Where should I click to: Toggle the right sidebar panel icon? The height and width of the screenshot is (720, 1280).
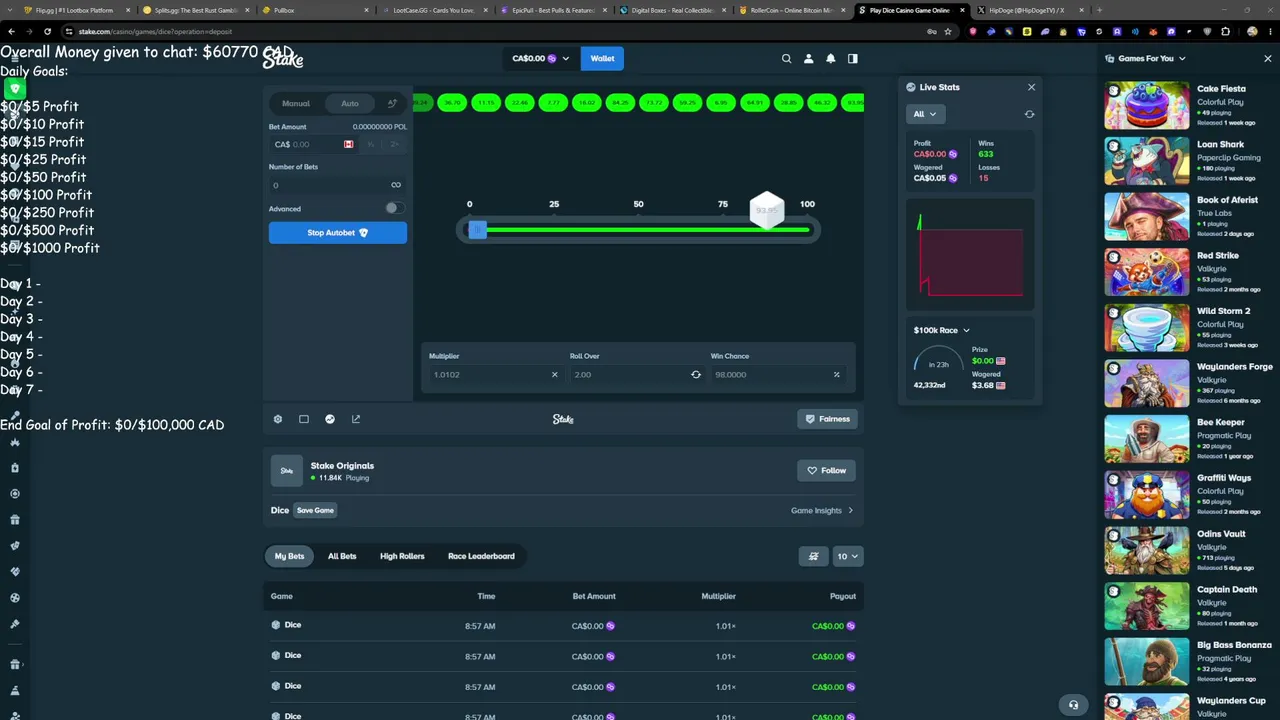[852, 59]
